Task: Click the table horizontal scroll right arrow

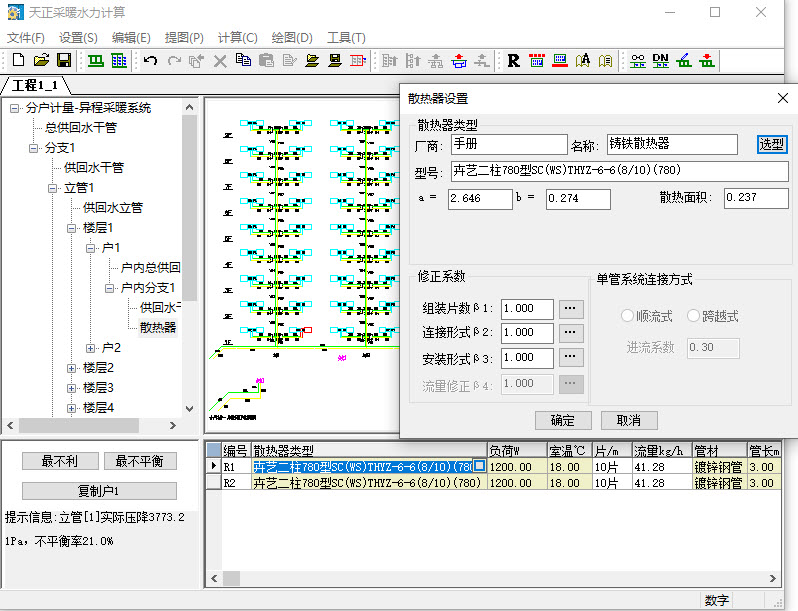Action: (x=773, y=578)
